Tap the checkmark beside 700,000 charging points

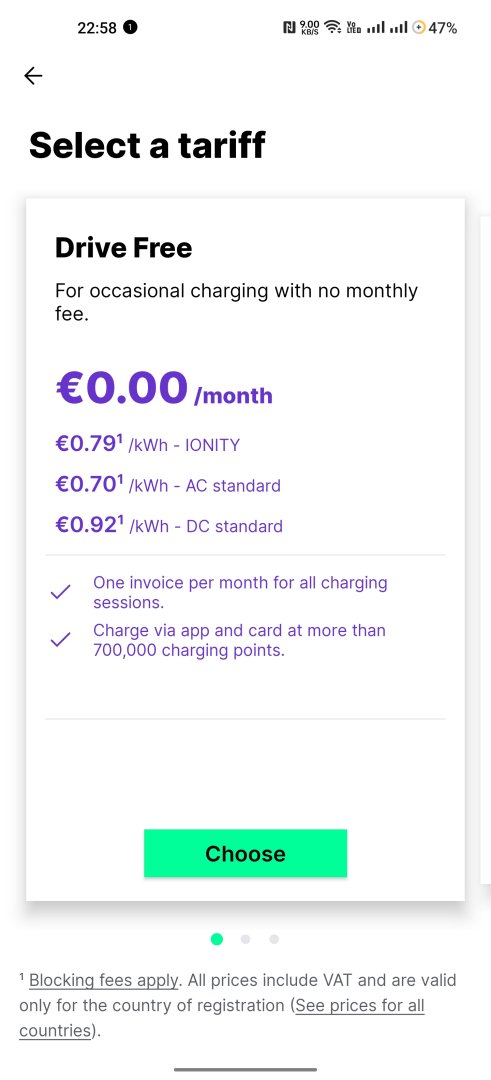pyautogui.click(x=61, y=640)
